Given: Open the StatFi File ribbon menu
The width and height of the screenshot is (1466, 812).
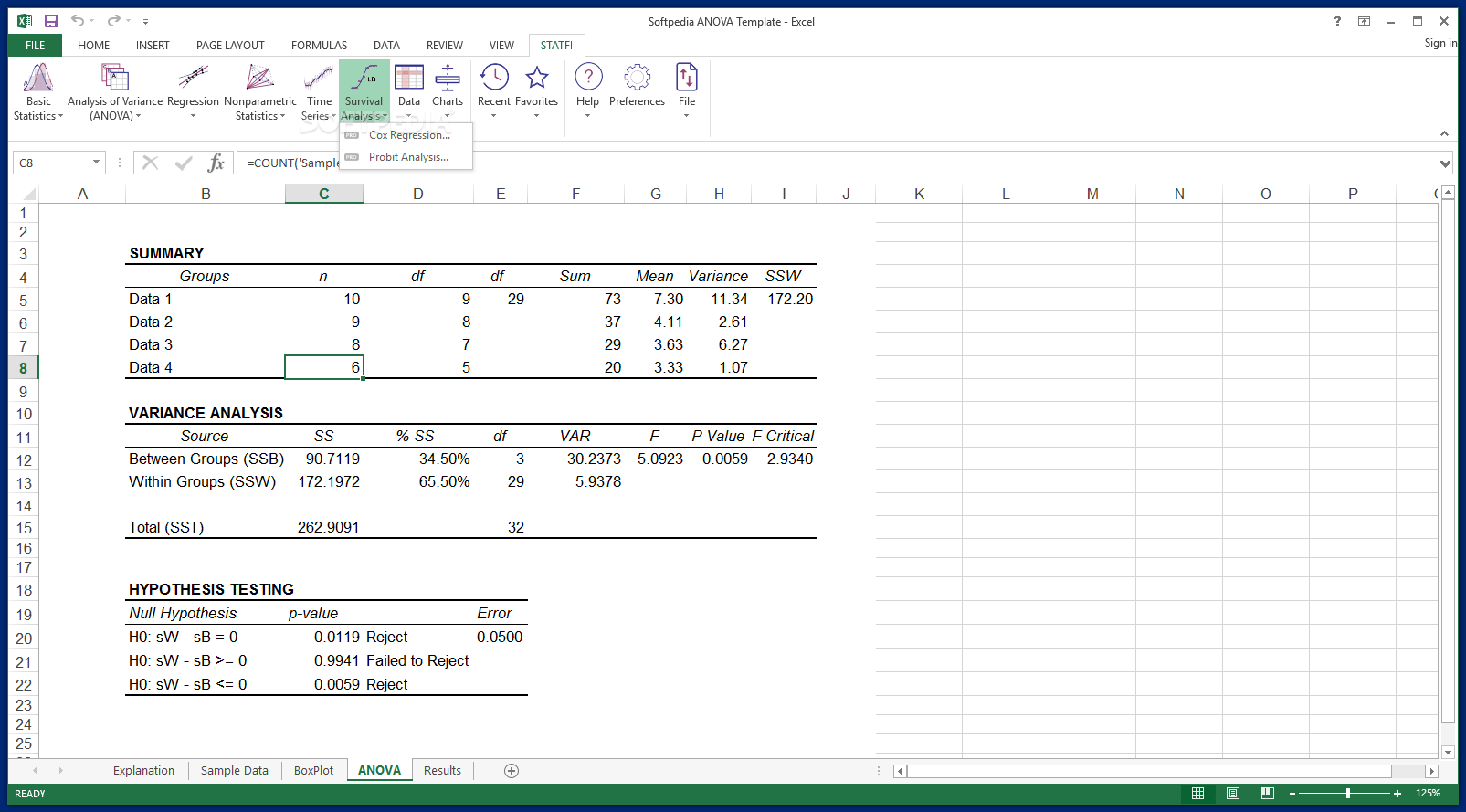Looking at the screenshot, I should coord(687,91).
